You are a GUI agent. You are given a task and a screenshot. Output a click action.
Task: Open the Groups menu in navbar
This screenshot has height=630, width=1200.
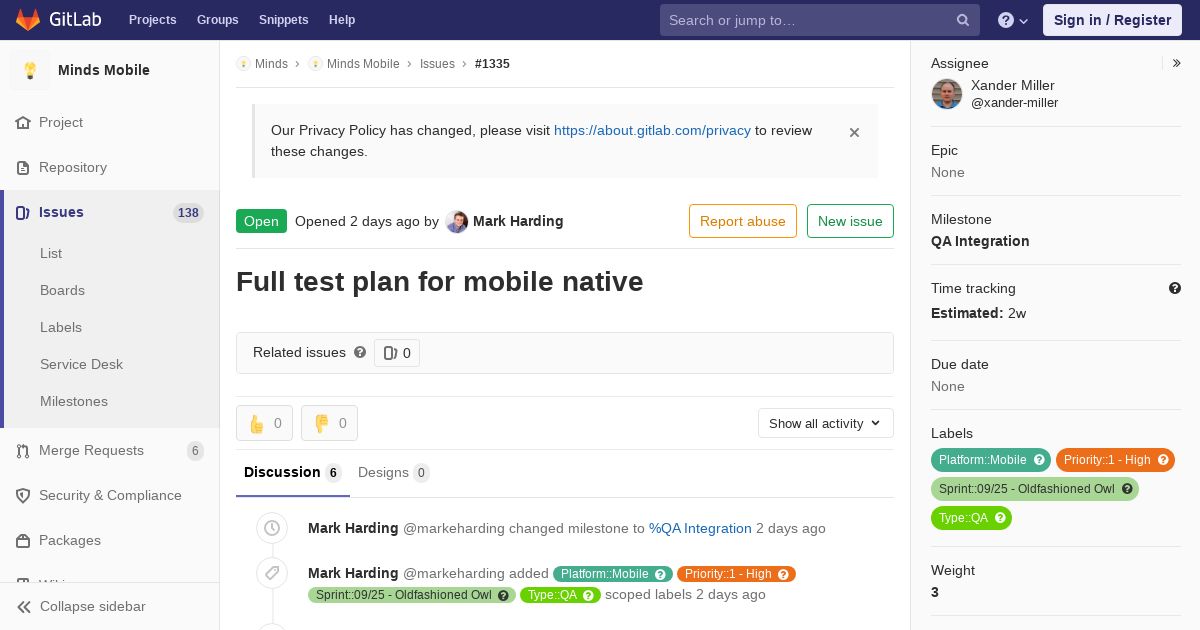(x=217, y=20)
